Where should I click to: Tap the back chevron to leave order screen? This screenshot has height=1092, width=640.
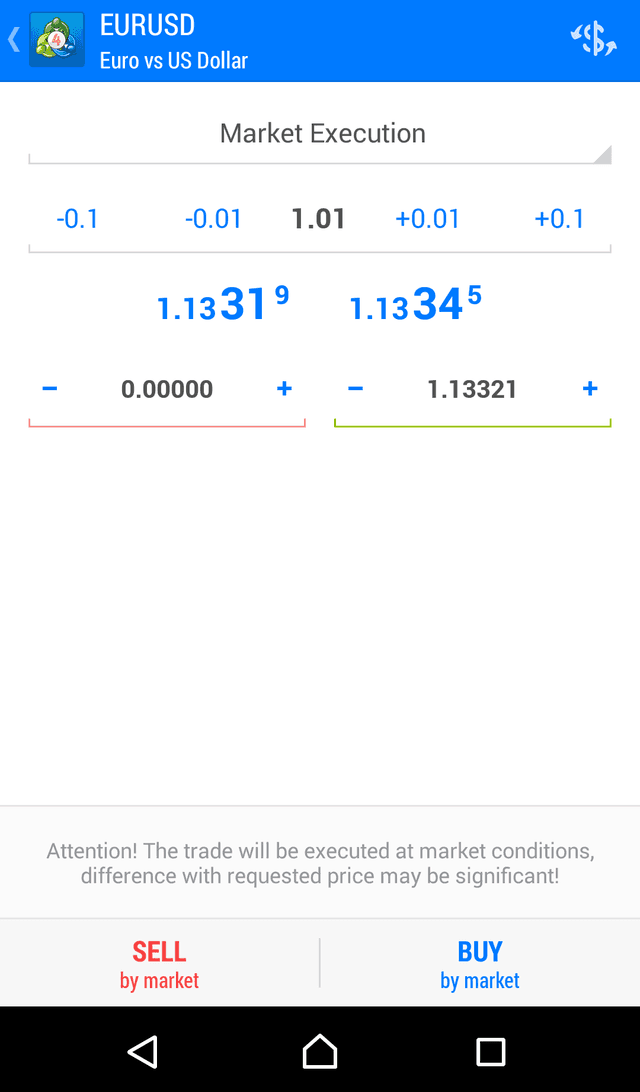pyautogui.click(x=12, y=39)
